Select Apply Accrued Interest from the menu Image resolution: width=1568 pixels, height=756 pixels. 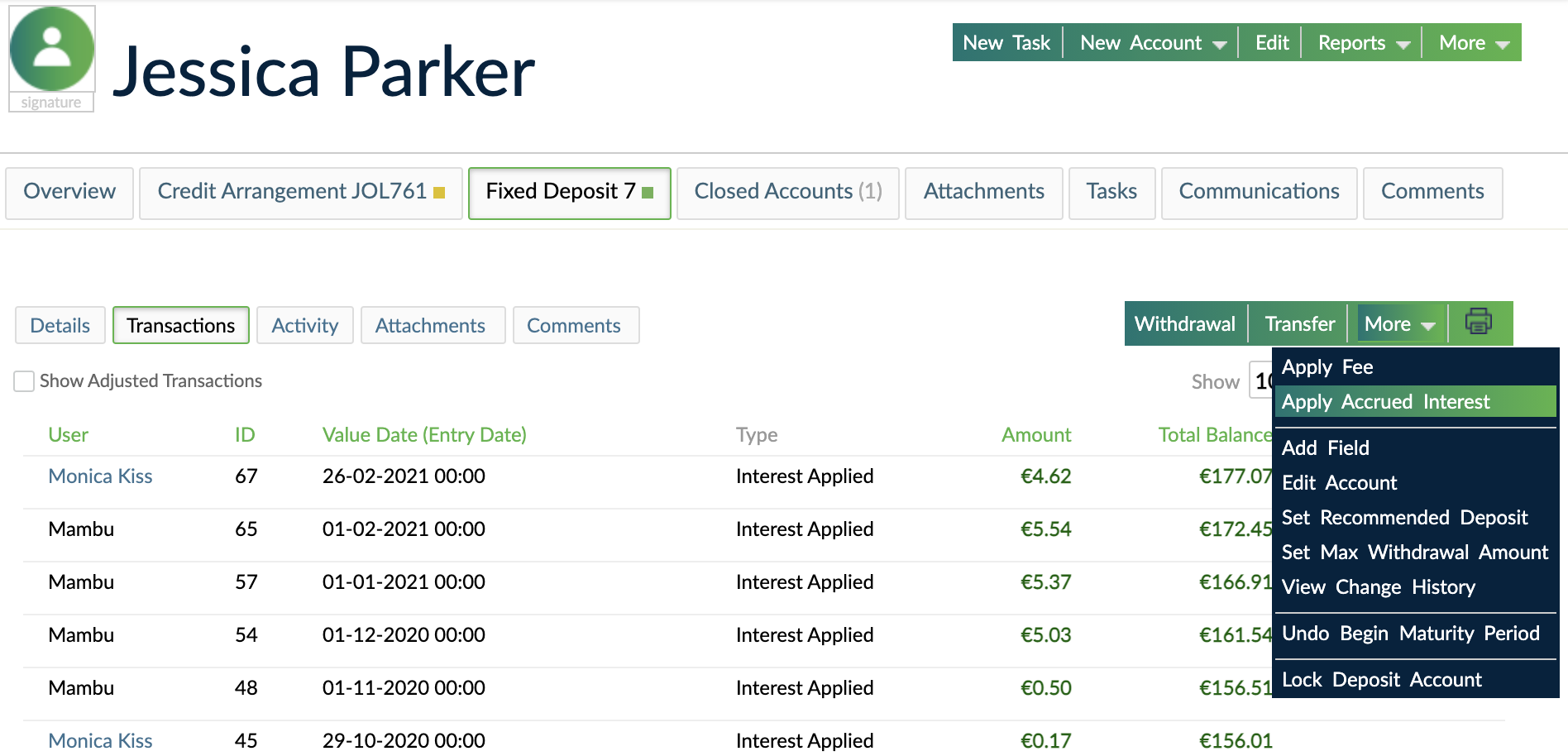coord(1387,402)
